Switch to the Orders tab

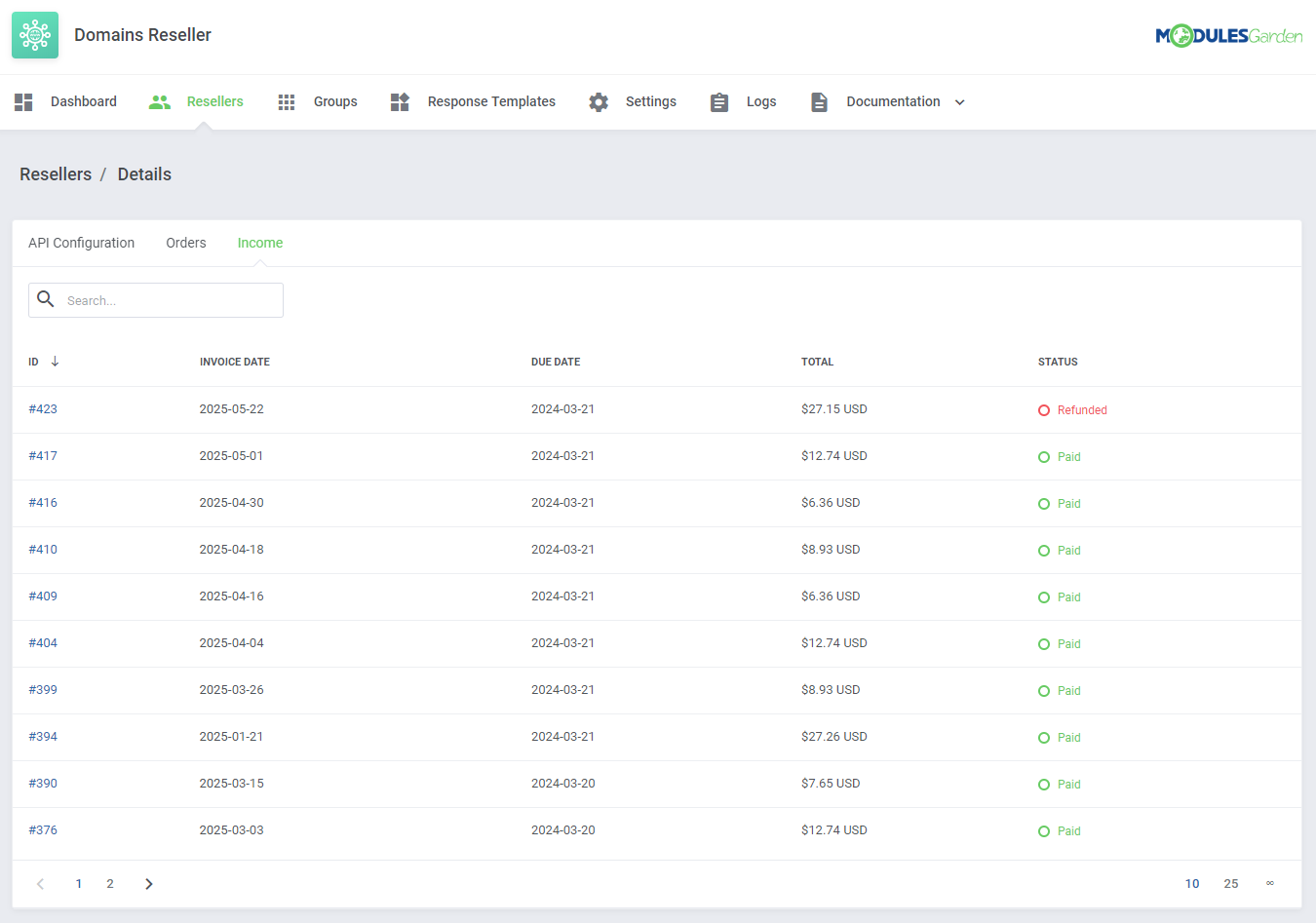(x=185, y=243)
